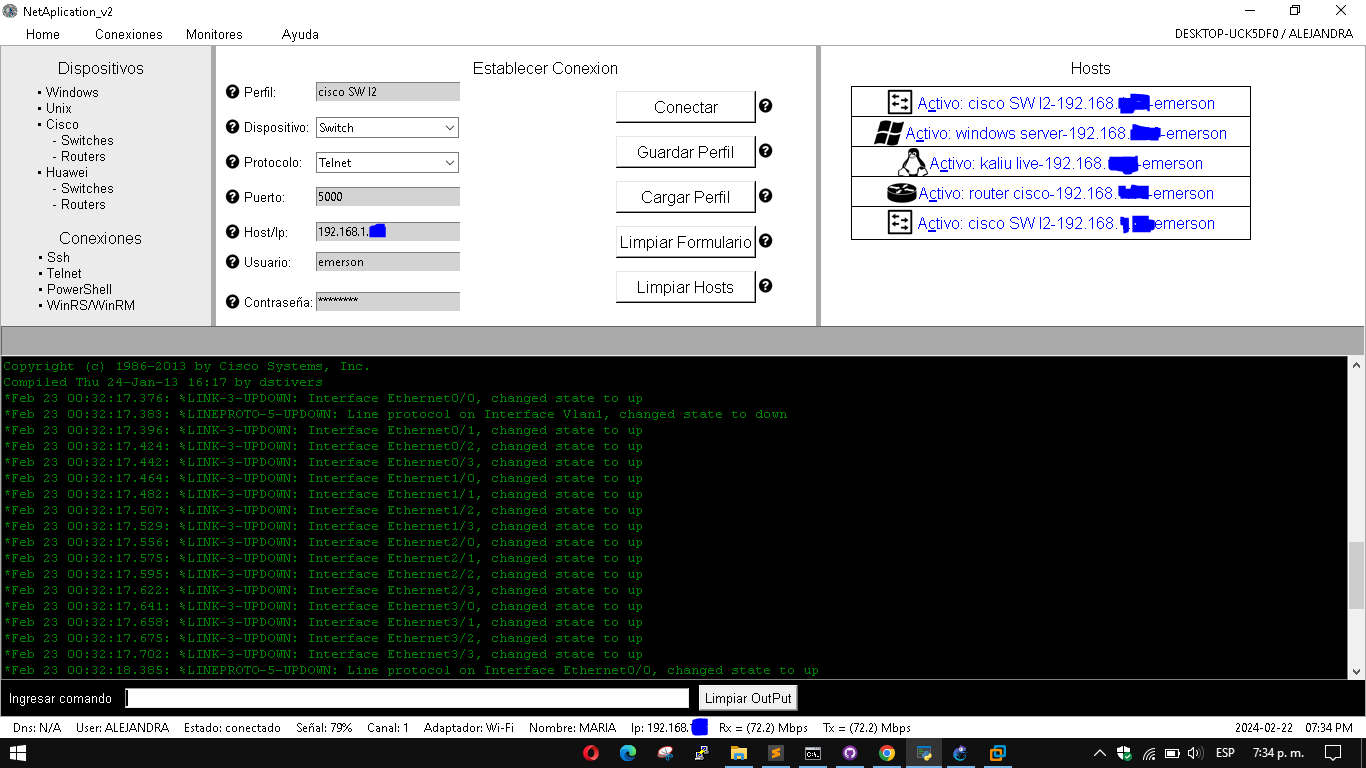Open Sublime Text from the taskbar
This screenshot has width=1366, height=768.
click(775, 753)
